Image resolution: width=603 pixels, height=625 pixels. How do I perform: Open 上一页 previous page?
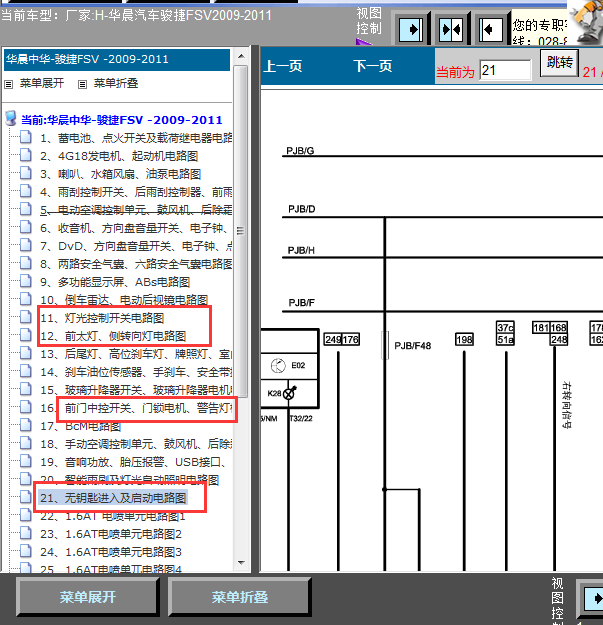coord(283,66)
